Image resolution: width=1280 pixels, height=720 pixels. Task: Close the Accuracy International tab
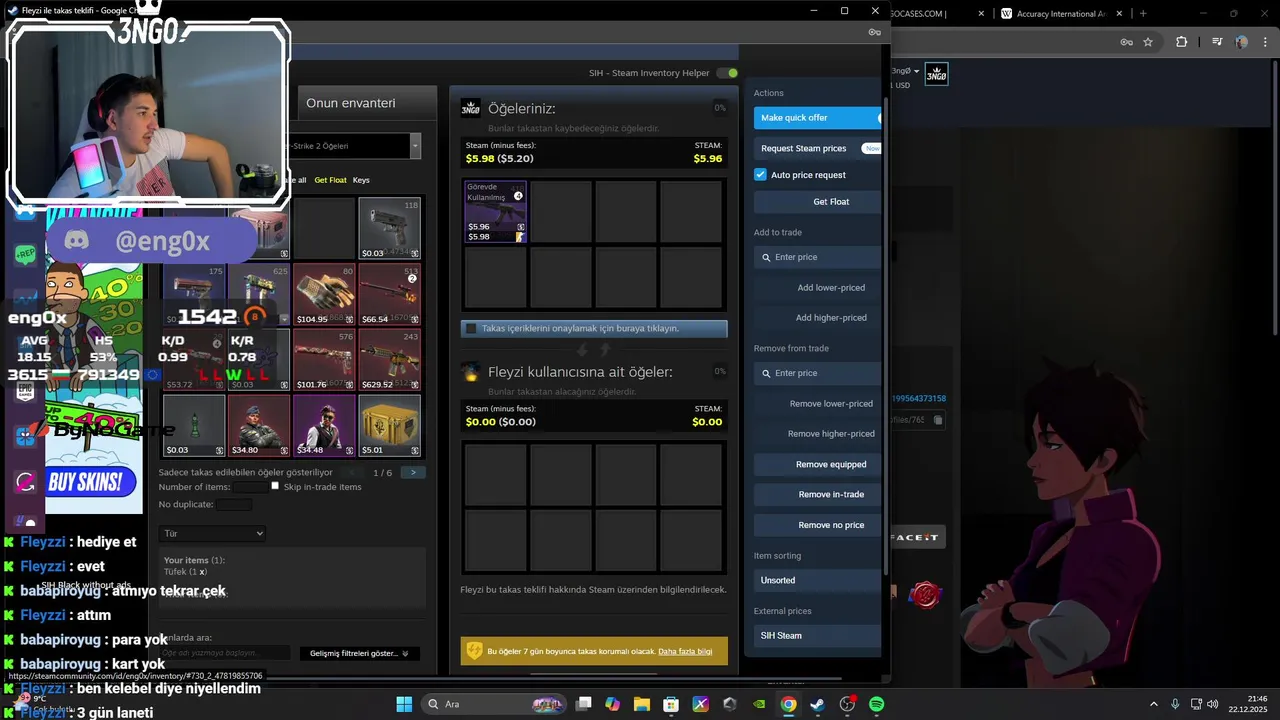point(1119,13)
